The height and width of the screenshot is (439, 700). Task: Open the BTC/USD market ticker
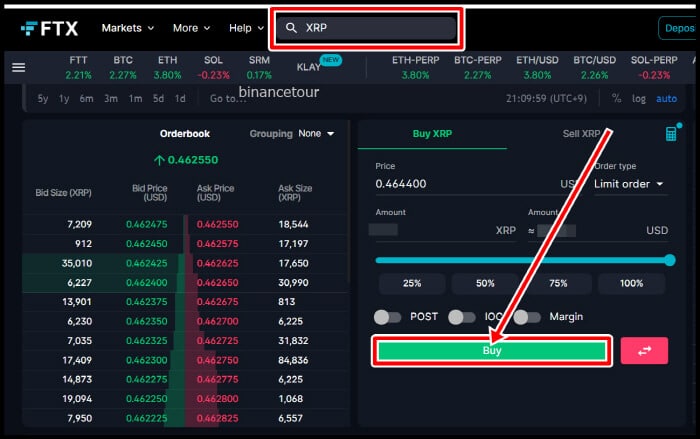[594, 67]
